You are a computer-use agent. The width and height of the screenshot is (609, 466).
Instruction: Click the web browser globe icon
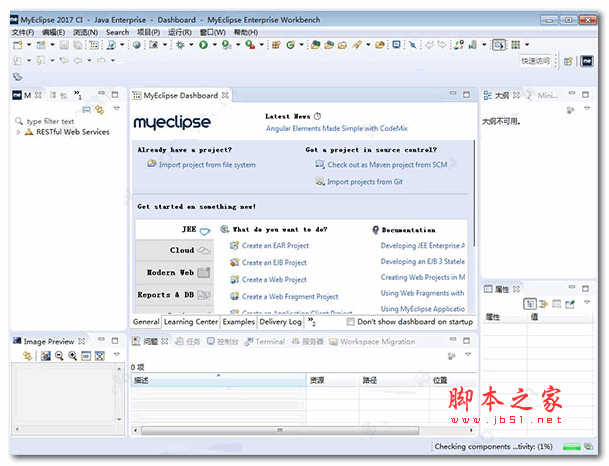[136, 45]
